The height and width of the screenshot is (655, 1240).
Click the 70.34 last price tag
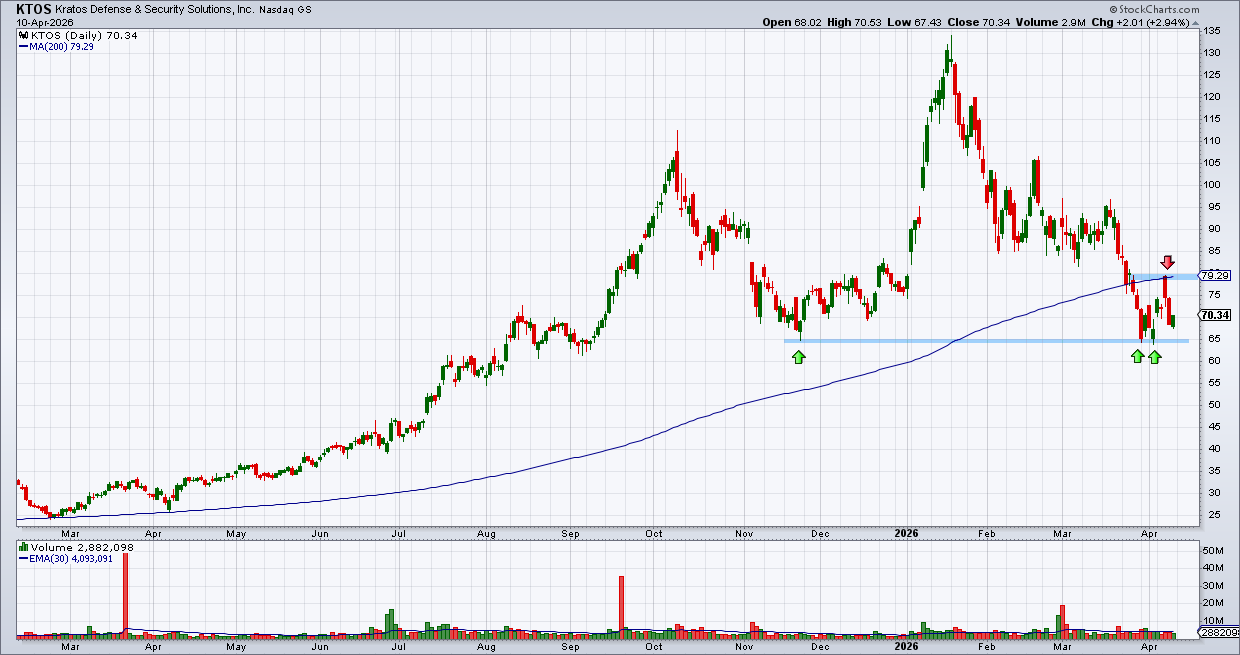click(1219, 315)
